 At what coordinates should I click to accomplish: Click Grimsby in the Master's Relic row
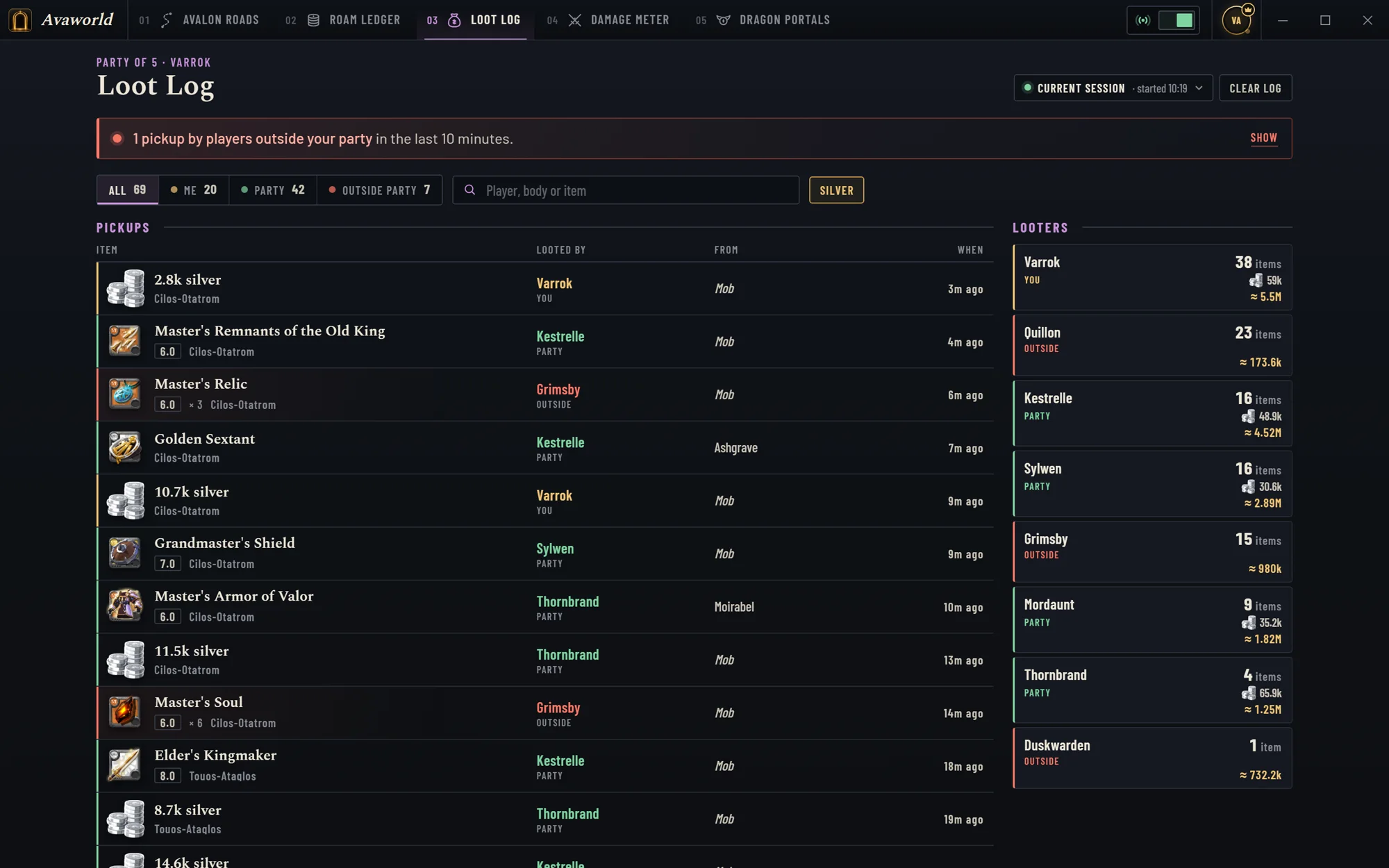[x=558, y=390]
